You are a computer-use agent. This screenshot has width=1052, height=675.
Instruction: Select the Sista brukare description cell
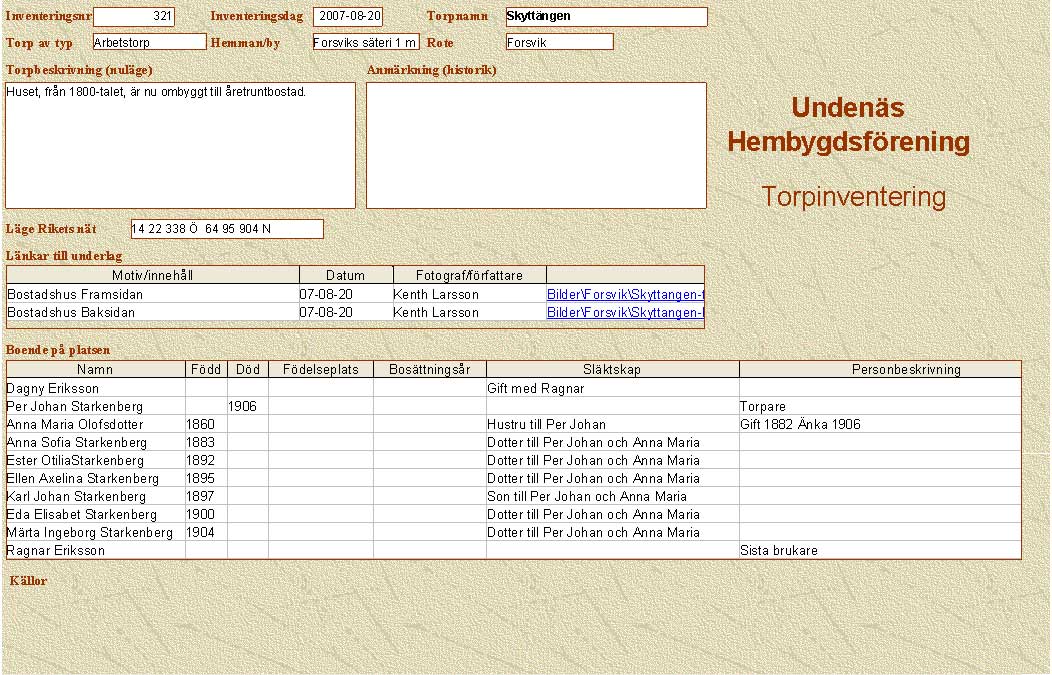879,551
